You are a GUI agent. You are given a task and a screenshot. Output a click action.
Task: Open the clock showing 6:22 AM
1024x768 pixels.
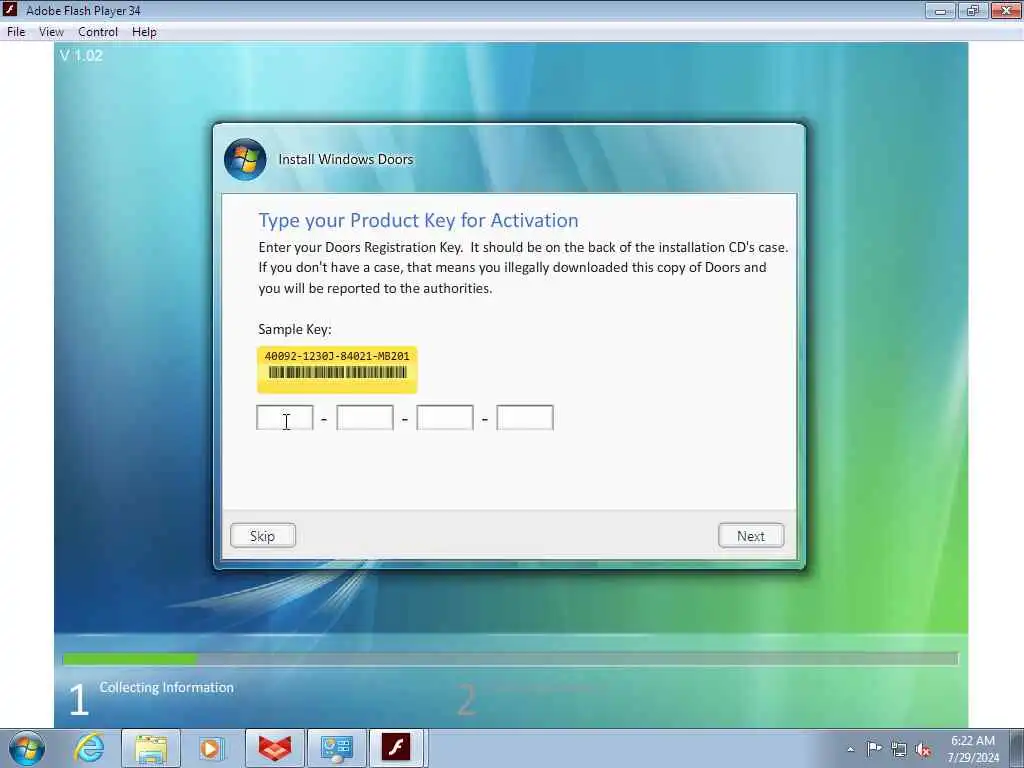[x=973, y=749]
